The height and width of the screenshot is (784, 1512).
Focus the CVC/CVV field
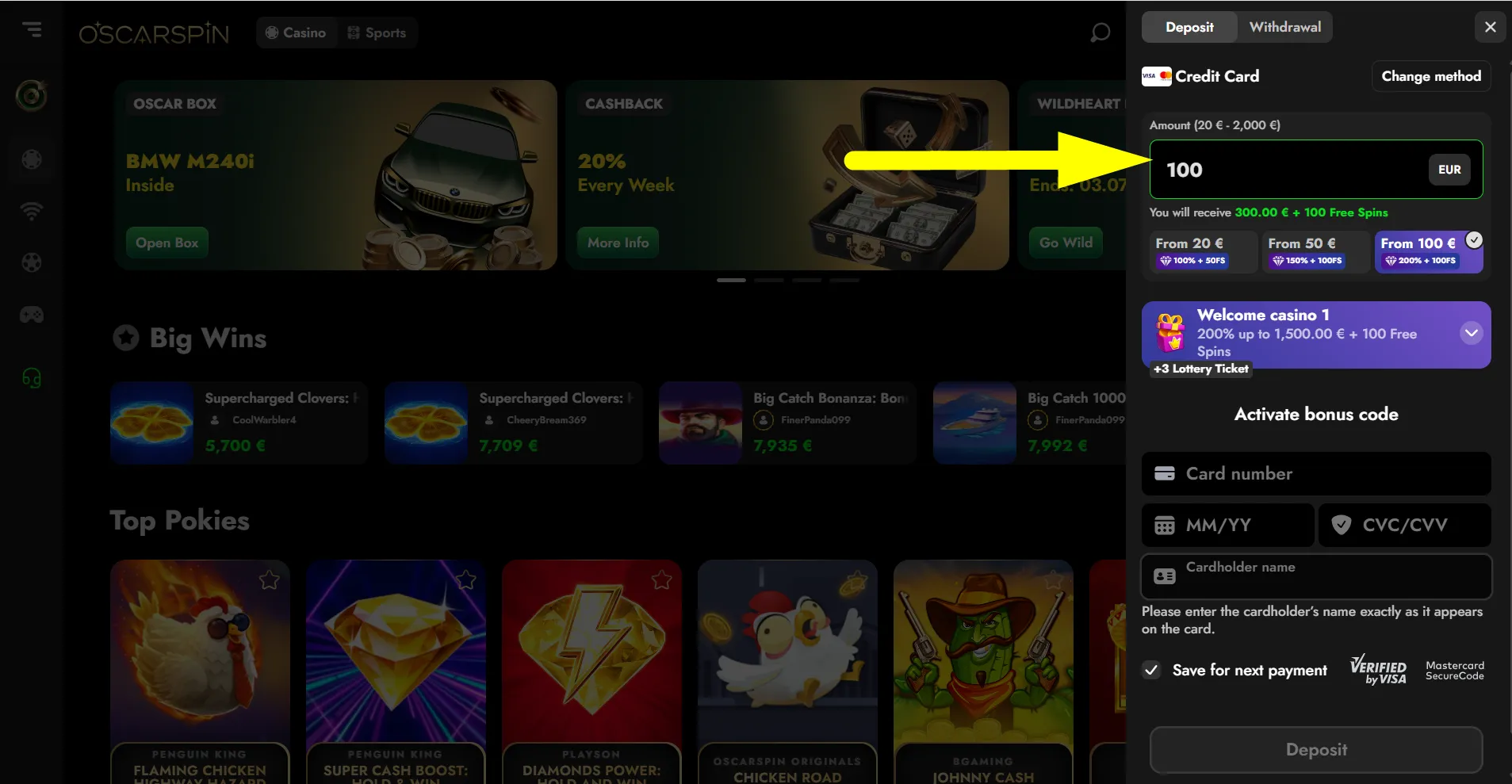pyautogui.click(x=1404, y=525)
